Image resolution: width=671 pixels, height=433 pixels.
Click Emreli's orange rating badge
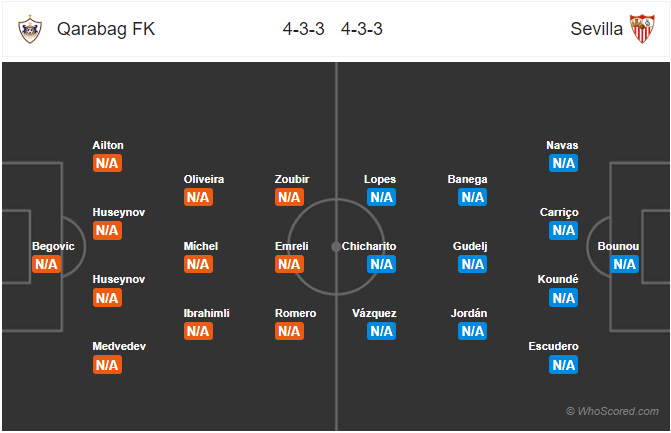[289, 264]
